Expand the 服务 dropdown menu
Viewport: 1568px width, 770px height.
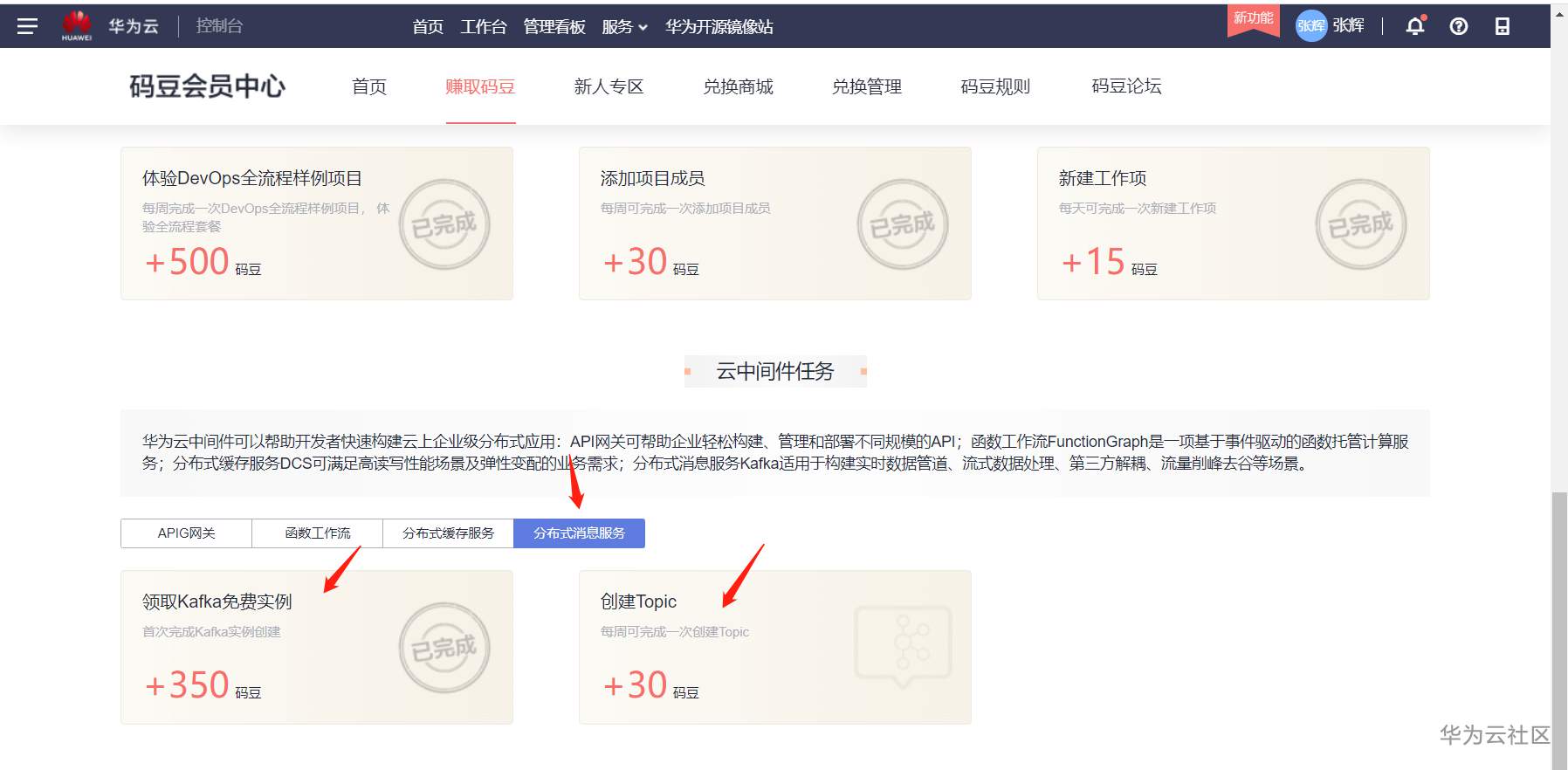(624, 27)
